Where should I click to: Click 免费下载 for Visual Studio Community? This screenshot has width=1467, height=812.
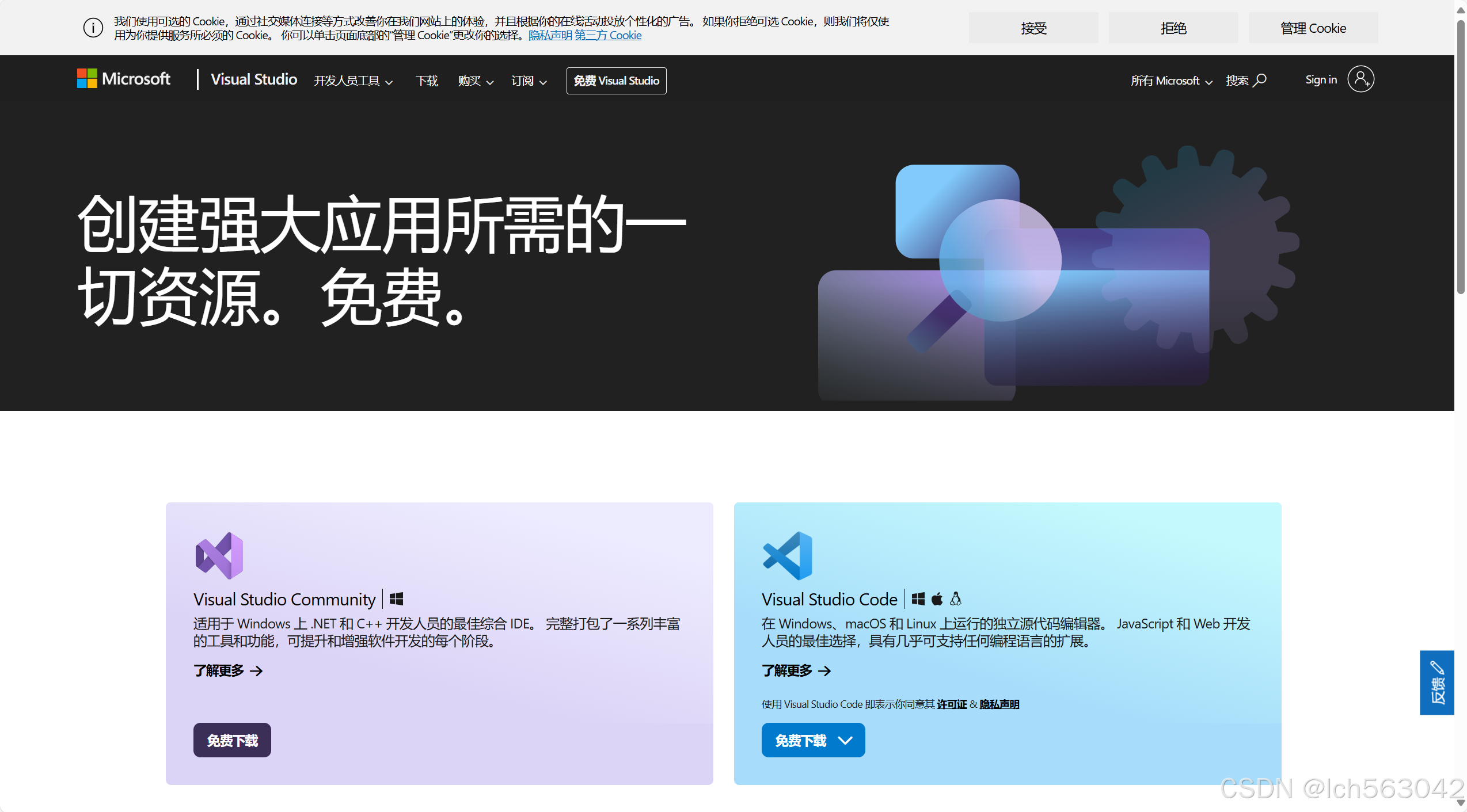[232, 740]
